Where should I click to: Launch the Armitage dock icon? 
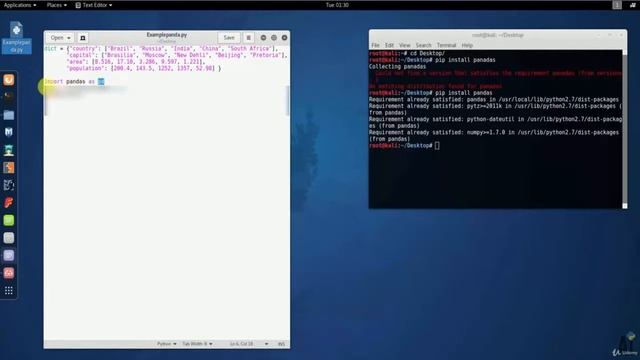pos(9,150)
